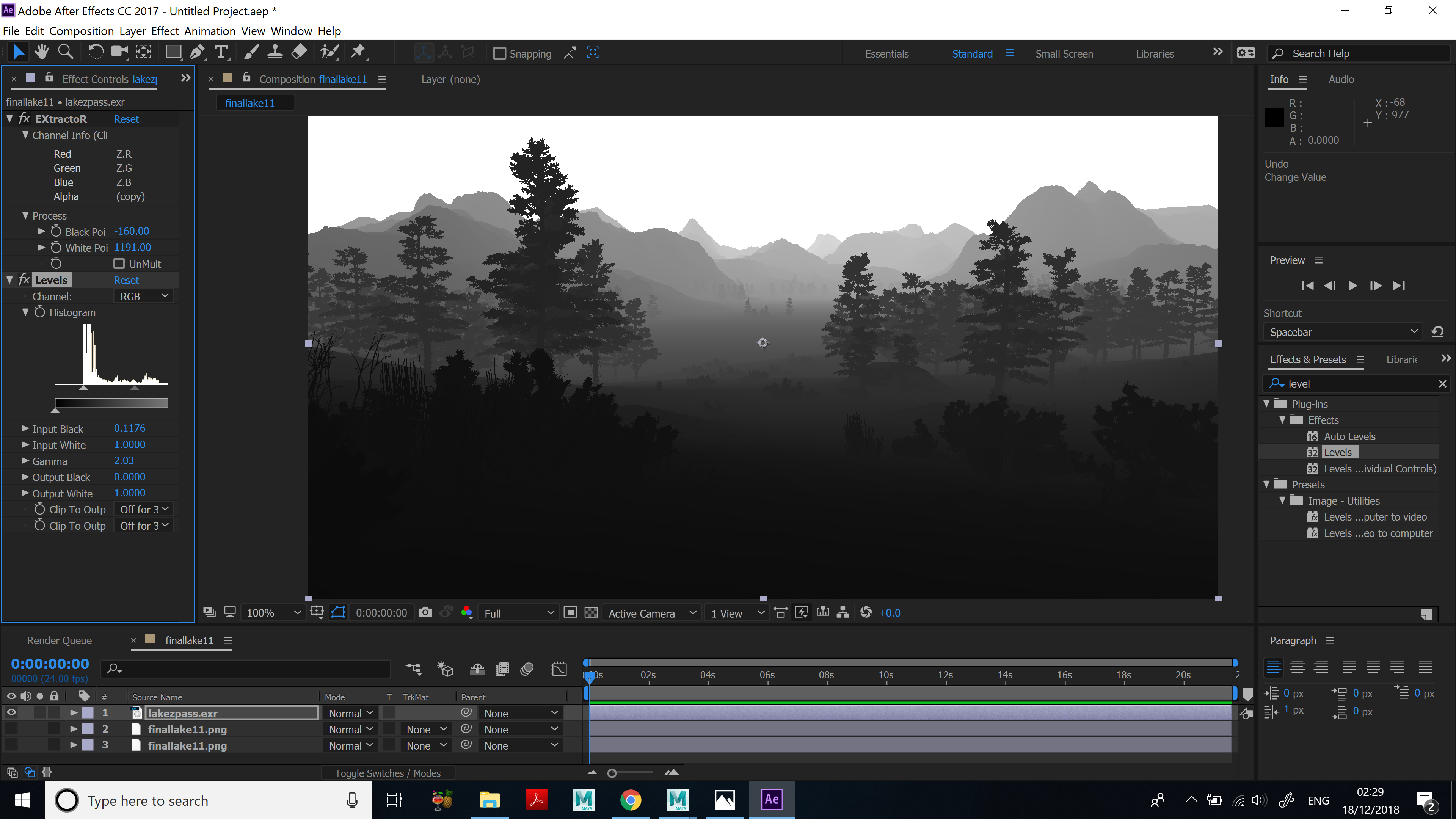Switch to the Render Queue tab
This screenshot has height=819, width=1456.
60,640
